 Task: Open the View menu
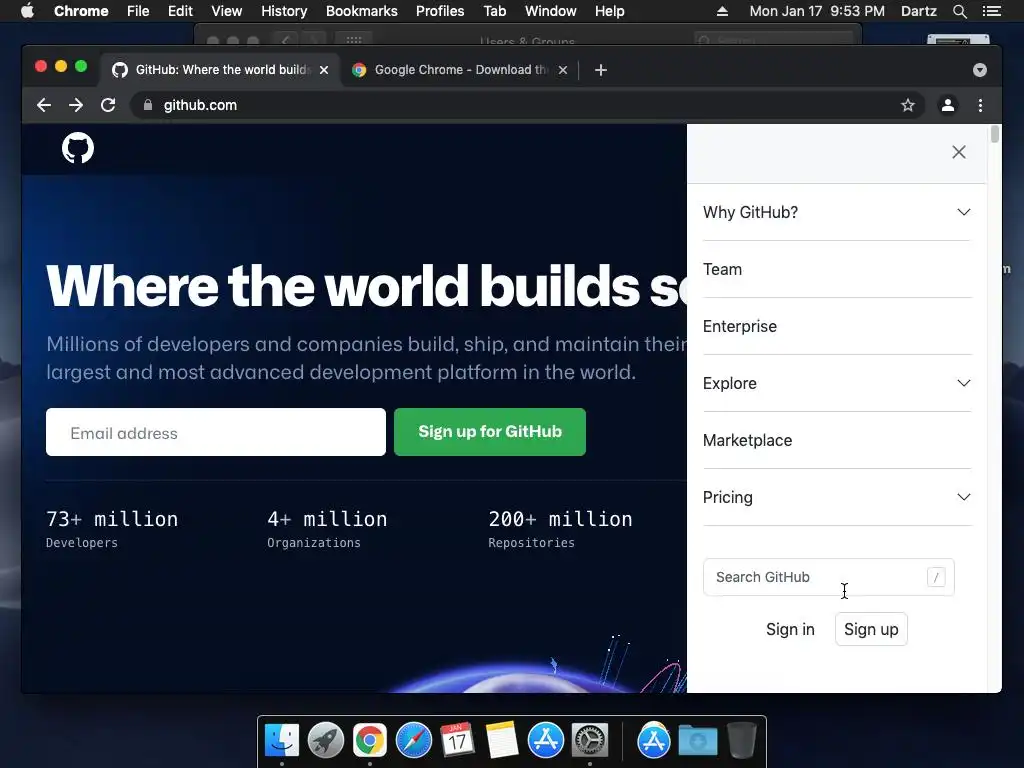227,11
